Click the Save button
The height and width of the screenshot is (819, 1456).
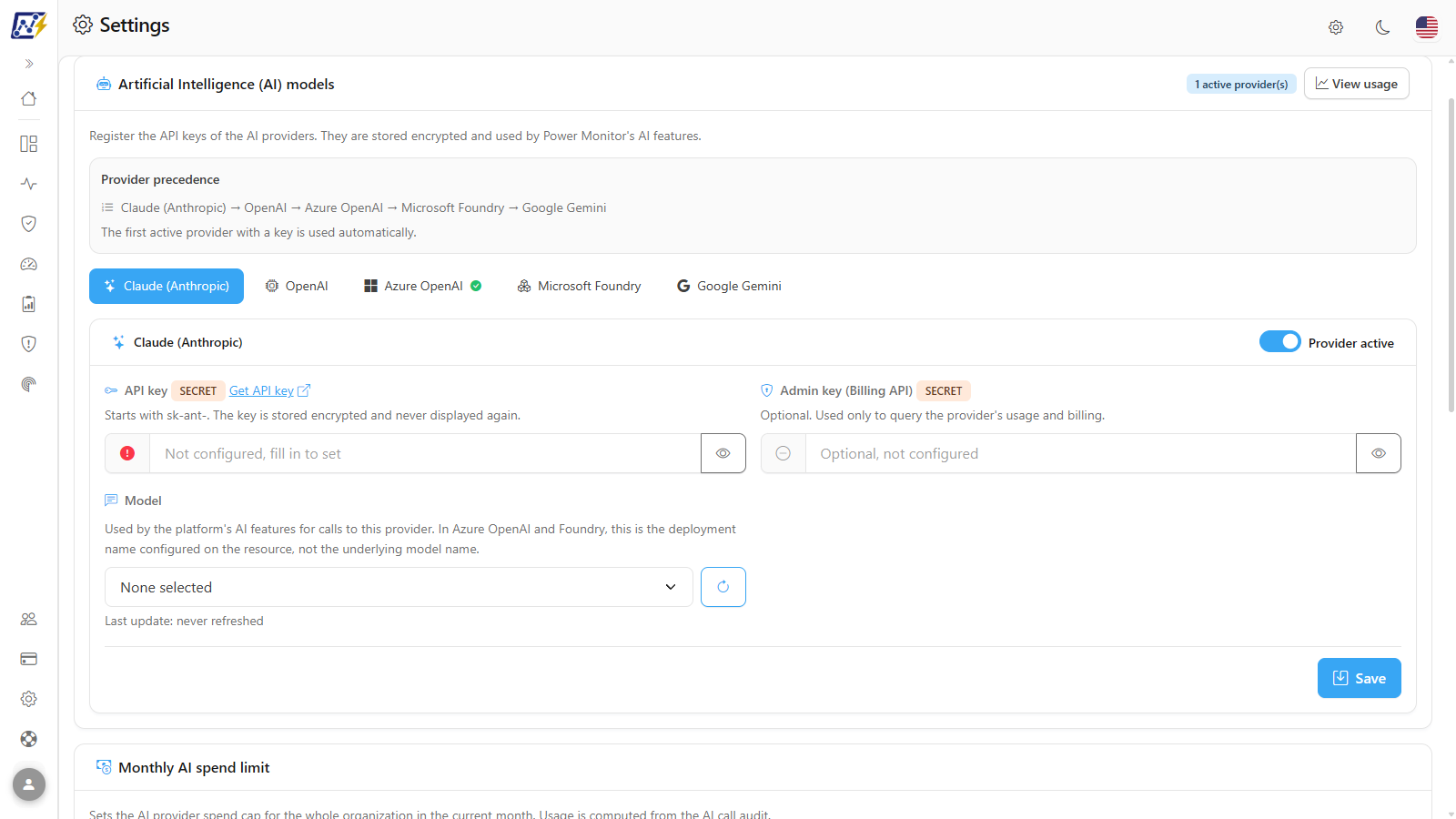pyautogui.click(x=1360, y=678)
